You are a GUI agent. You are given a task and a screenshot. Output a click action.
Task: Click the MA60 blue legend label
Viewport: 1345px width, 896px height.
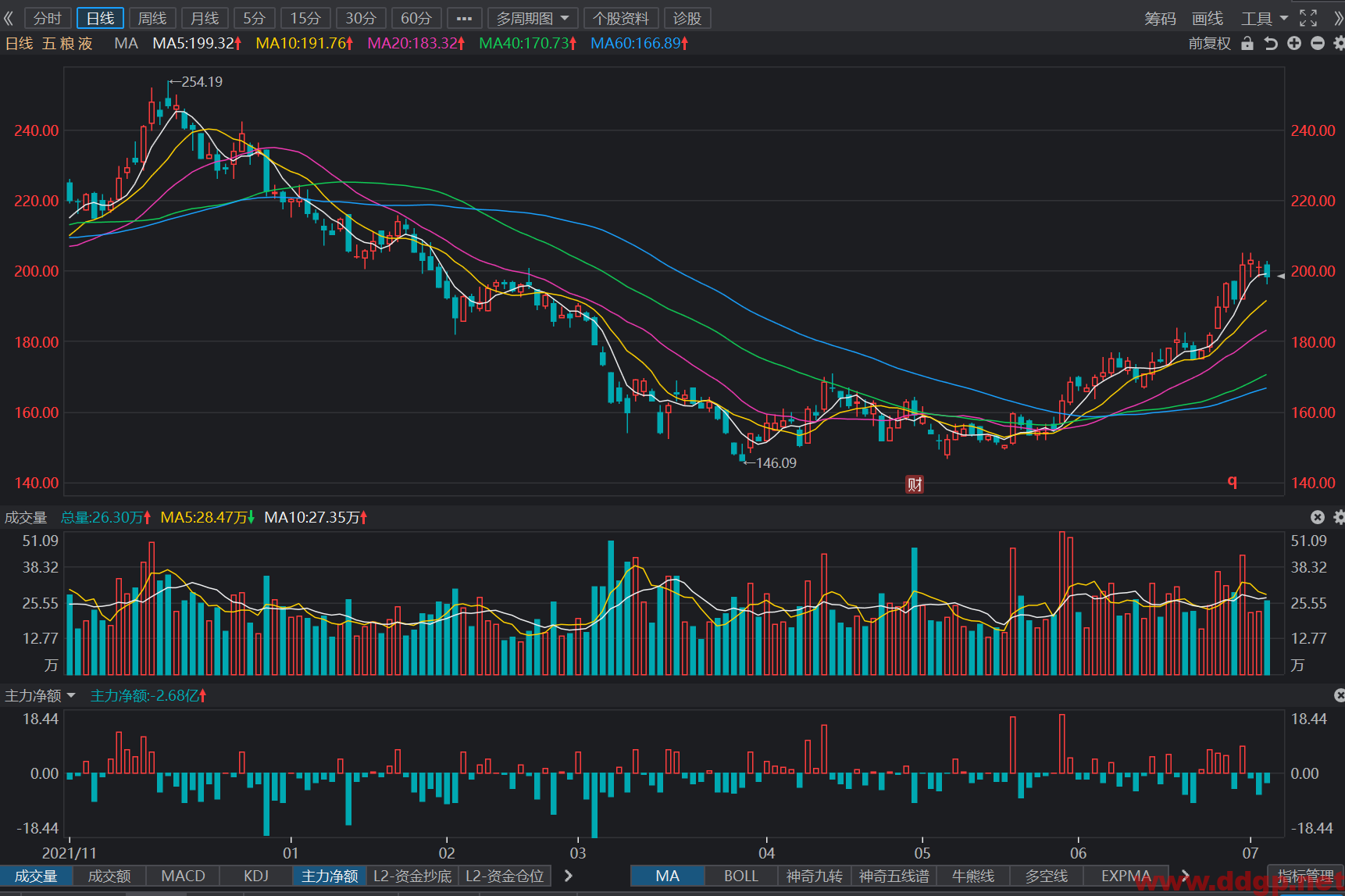point(639,44)
